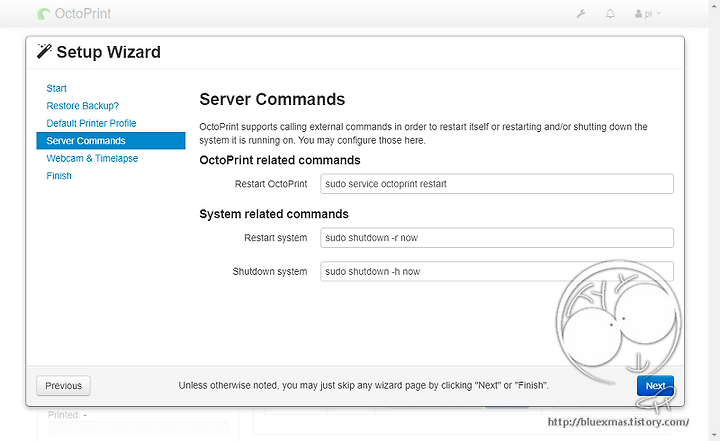The height and width of the screenshot is (441, 720).
Task: Focus the Shutdown system command field
Action: coord(497,271)
